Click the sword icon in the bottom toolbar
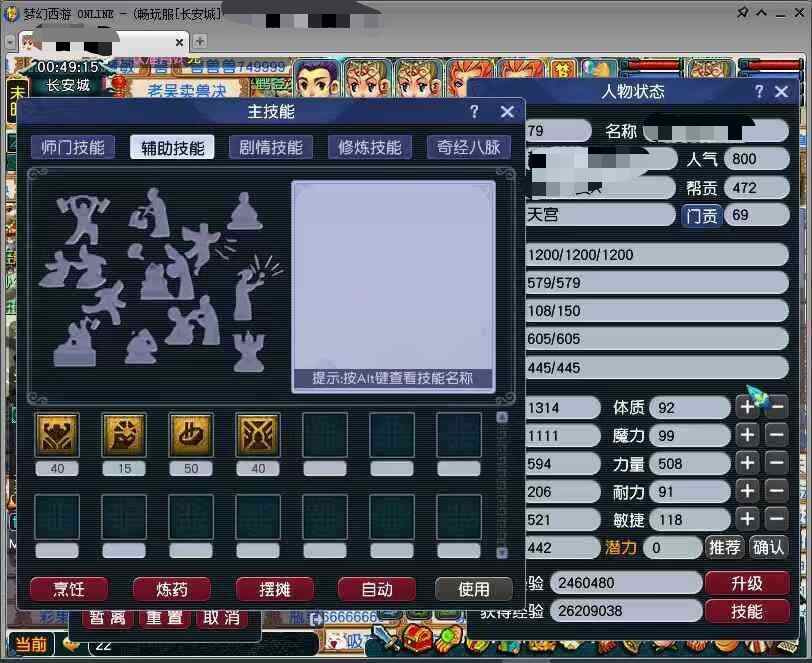 387,638
